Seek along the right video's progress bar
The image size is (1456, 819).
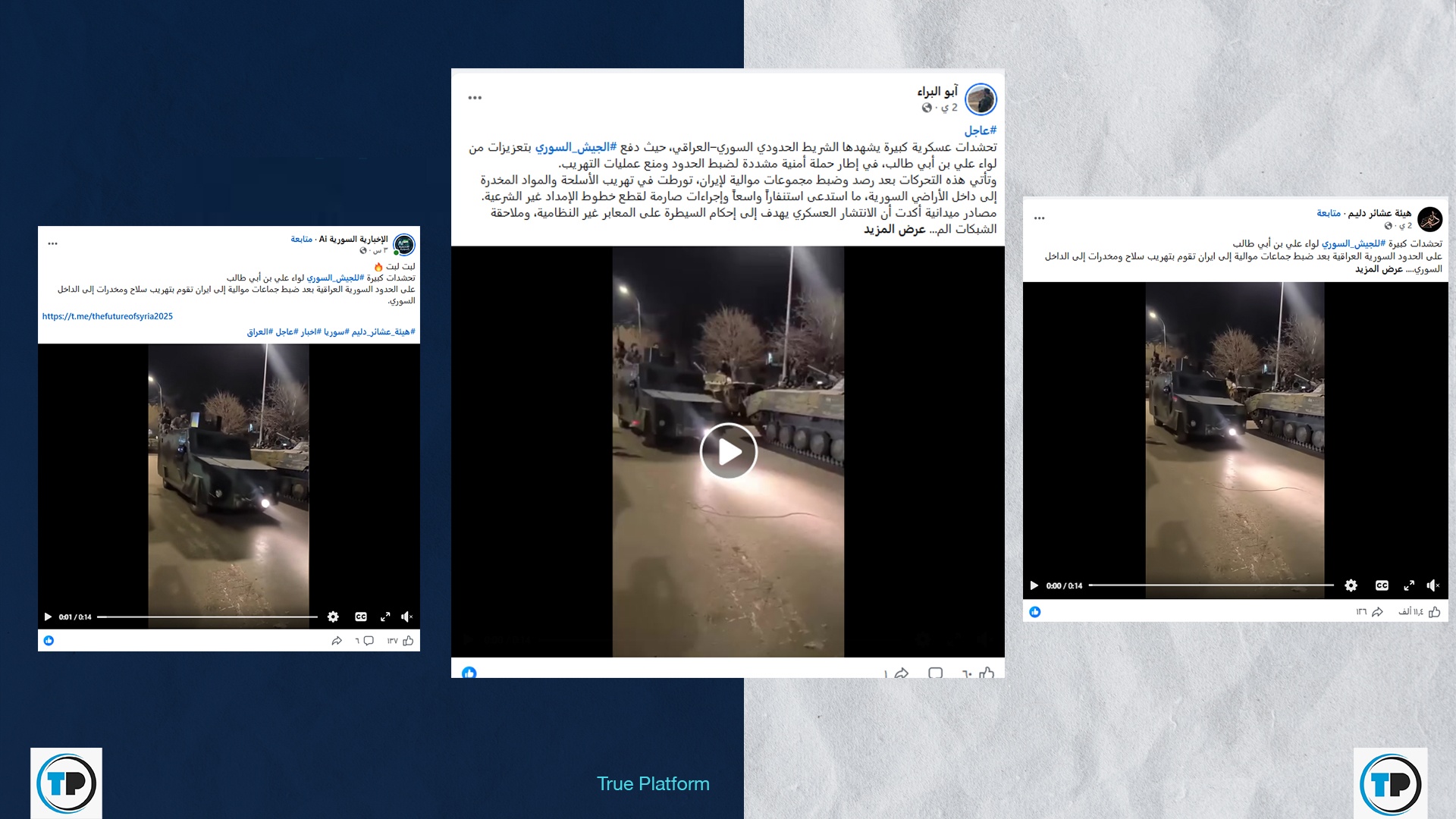point(1211,585)
